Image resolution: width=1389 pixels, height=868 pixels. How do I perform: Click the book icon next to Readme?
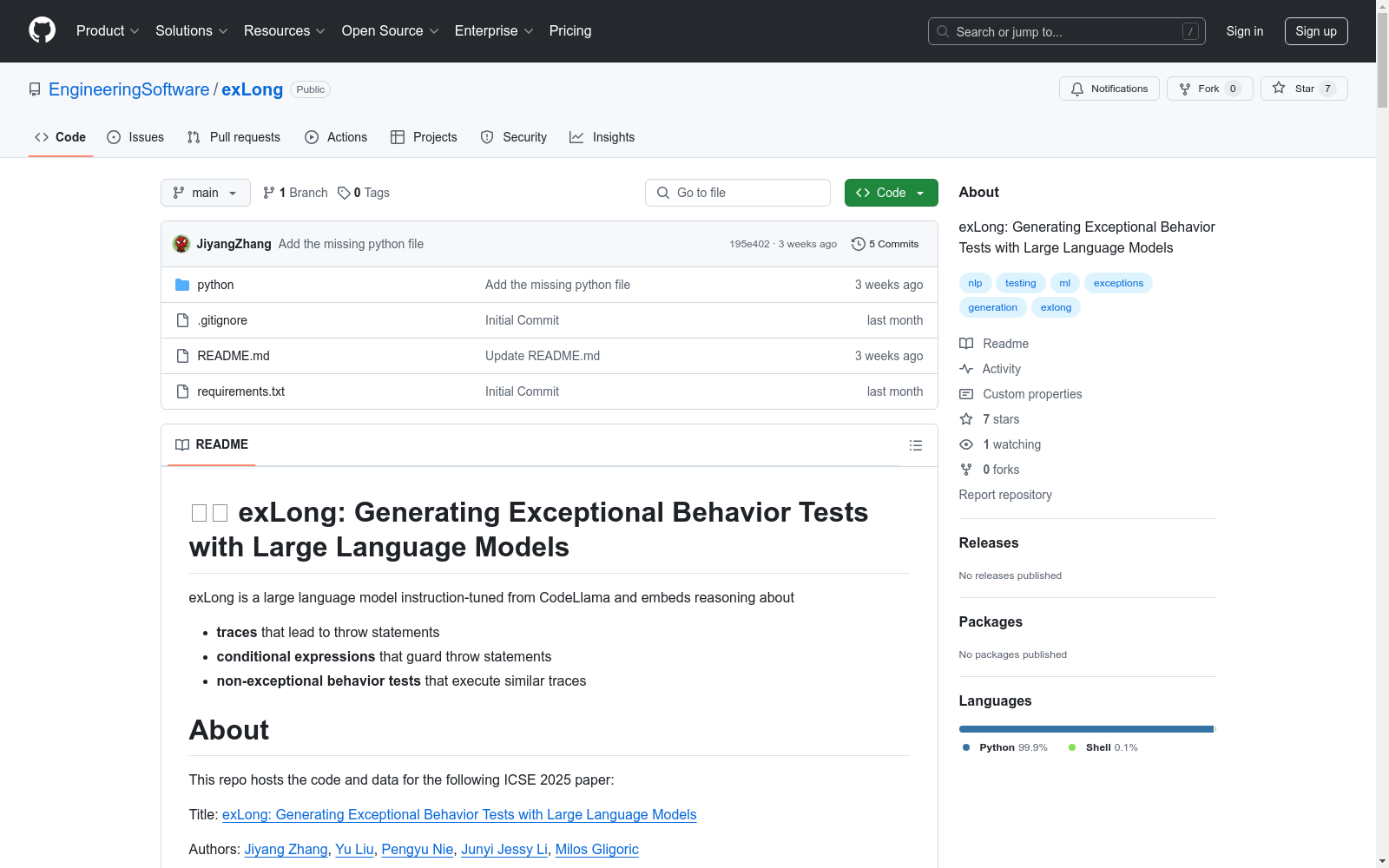coord(966,344)
